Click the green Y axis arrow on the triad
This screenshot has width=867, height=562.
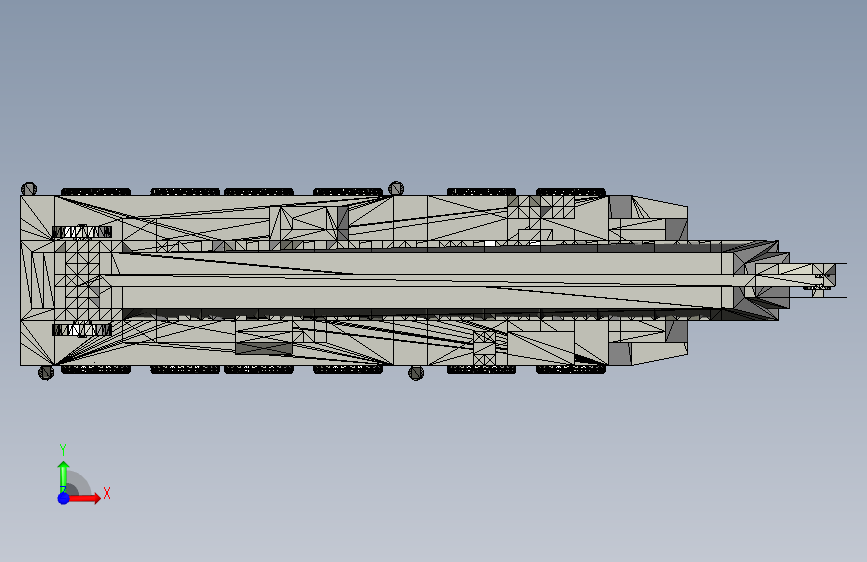[x=64, y=477]
